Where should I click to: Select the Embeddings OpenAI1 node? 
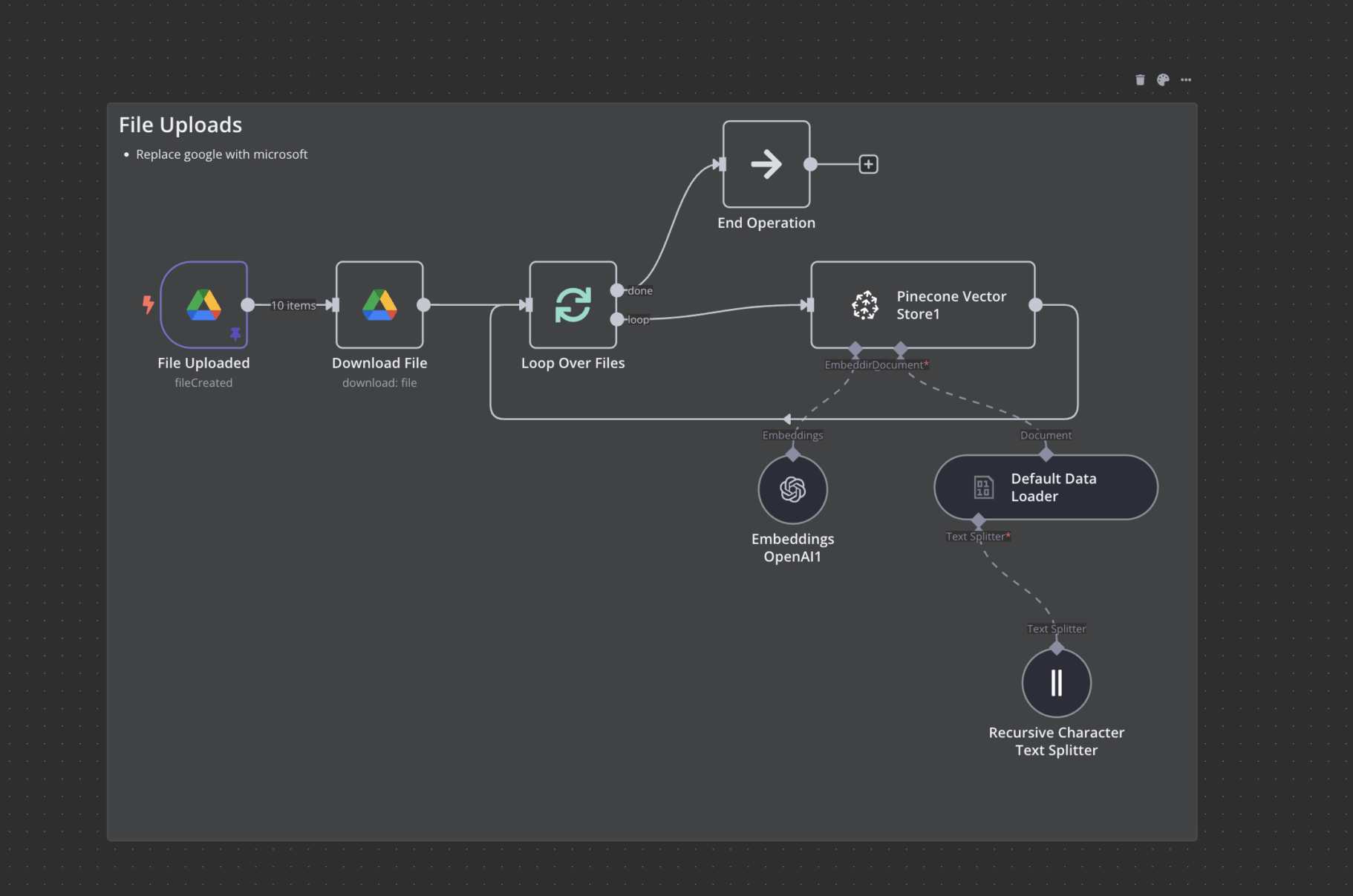[792, 489]
